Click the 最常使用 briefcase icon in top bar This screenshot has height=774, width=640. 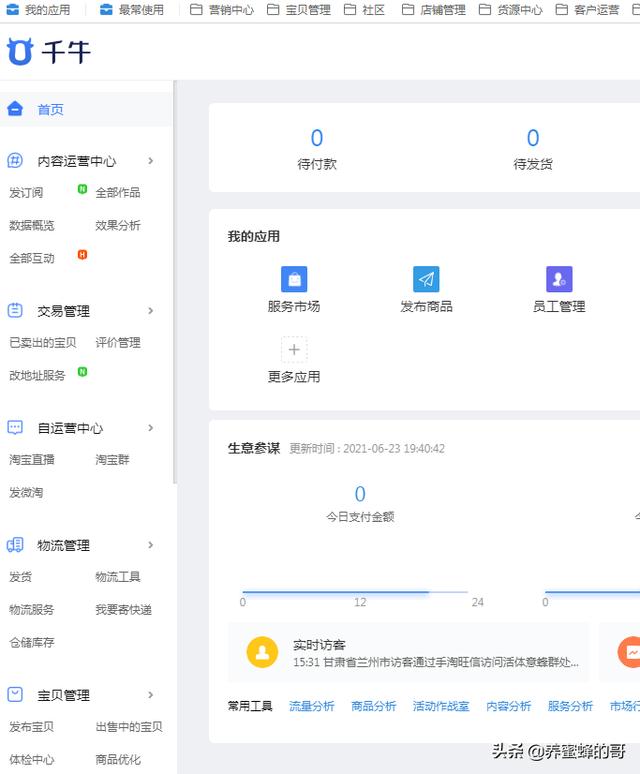coord(106,9)
